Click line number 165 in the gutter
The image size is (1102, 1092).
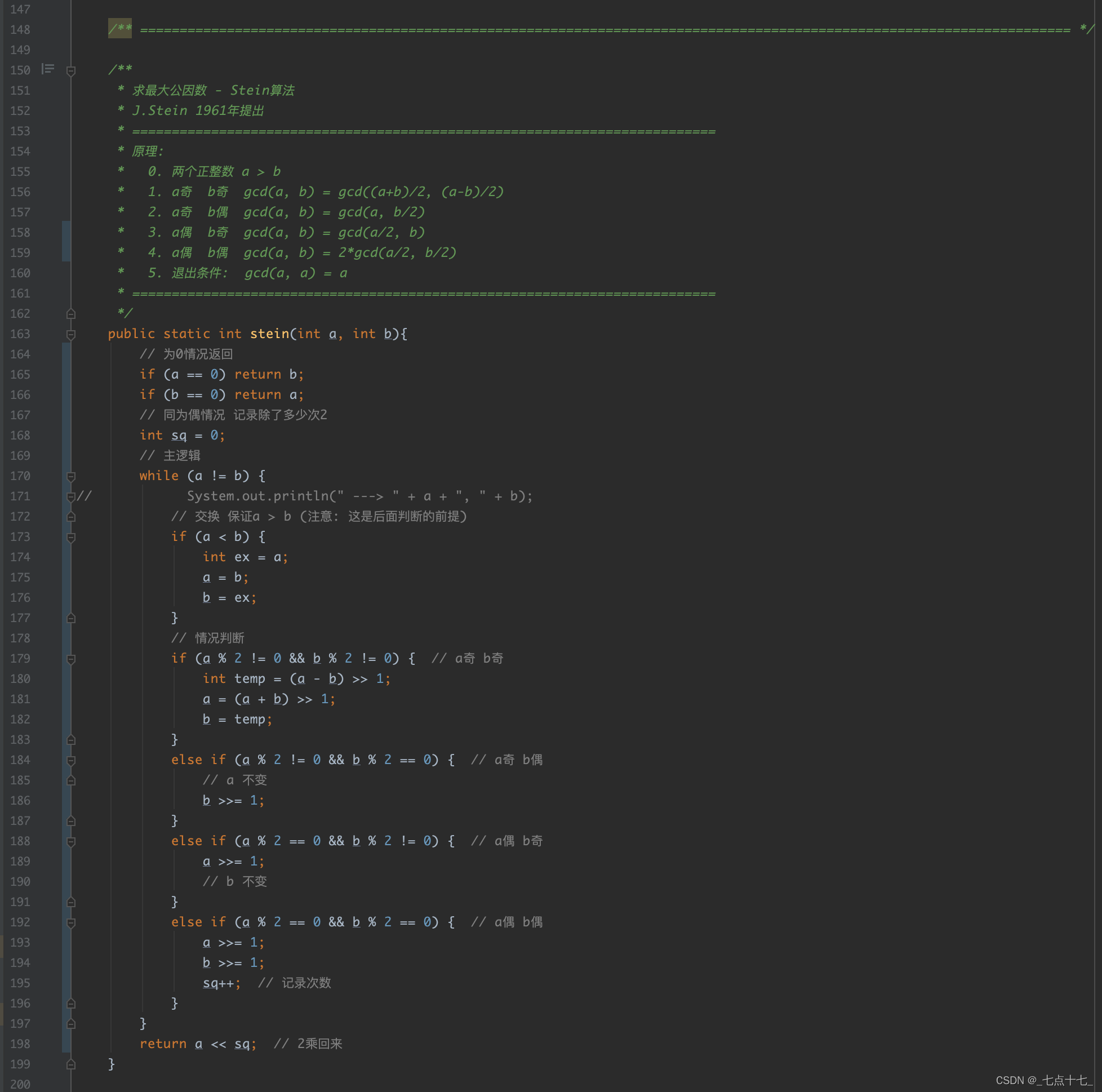(20, 375)
